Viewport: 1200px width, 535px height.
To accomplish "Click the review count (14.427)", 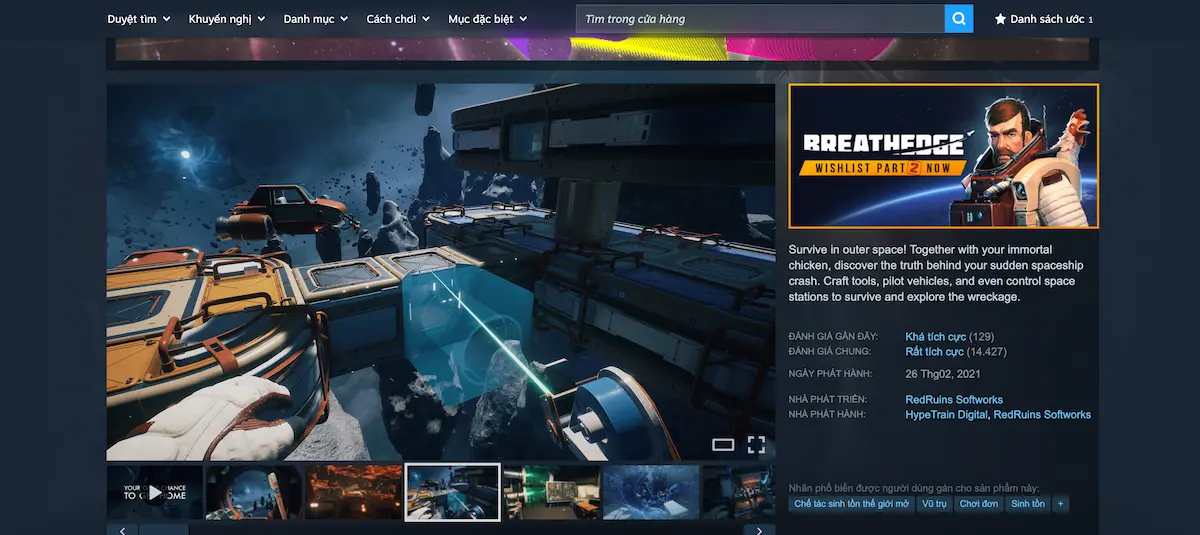I will 987,352.
